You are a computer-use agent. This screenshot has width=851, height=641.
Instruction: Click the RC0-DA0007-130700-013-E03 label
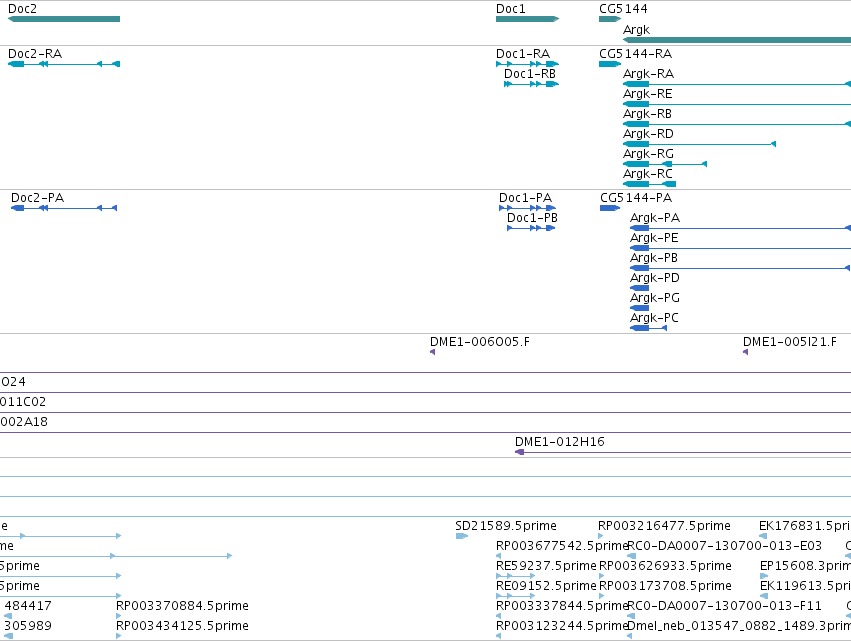point(725,546)
